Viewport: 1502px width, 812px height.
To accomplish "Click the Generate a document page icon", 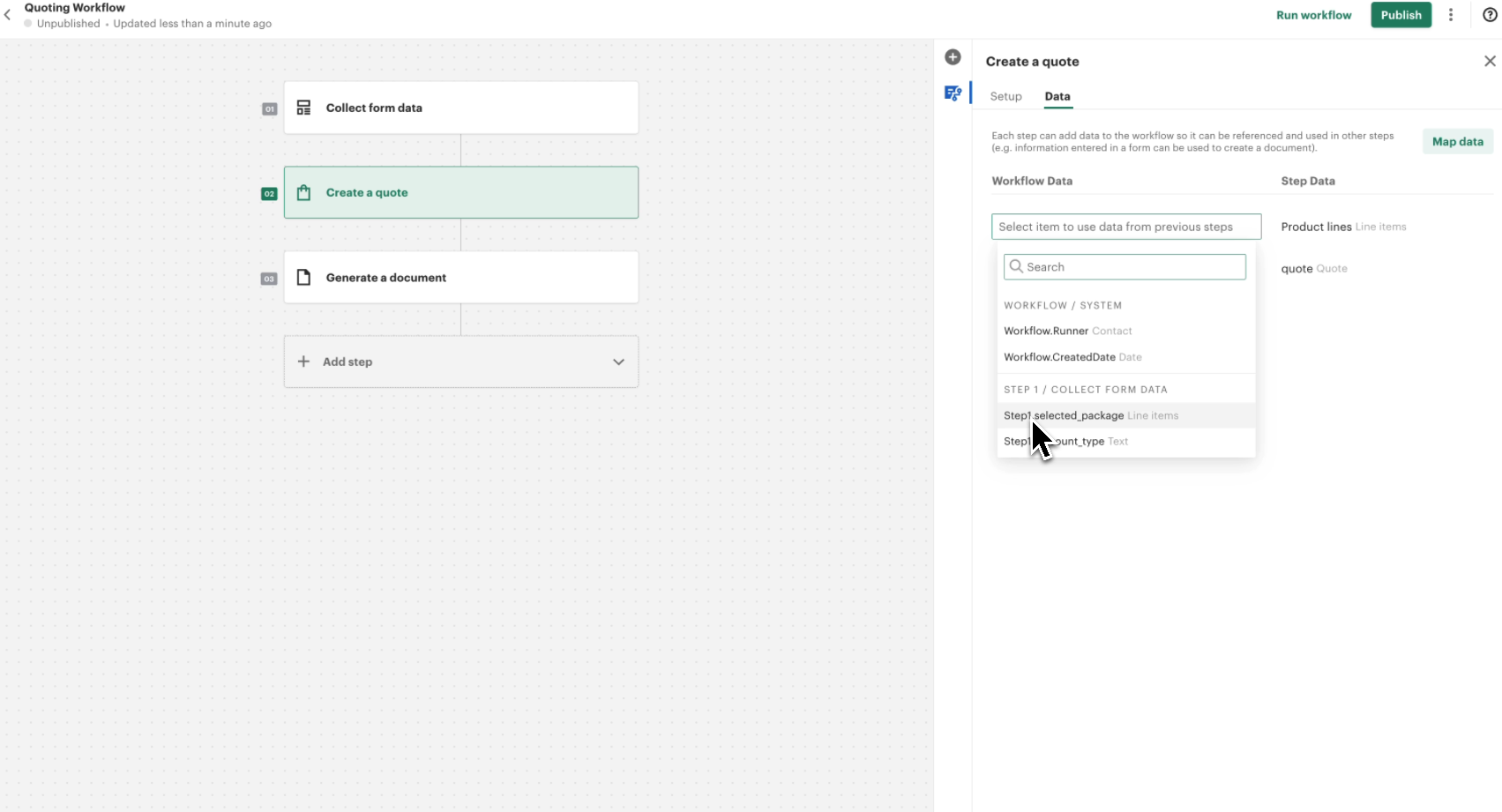I will pos(303,277).
